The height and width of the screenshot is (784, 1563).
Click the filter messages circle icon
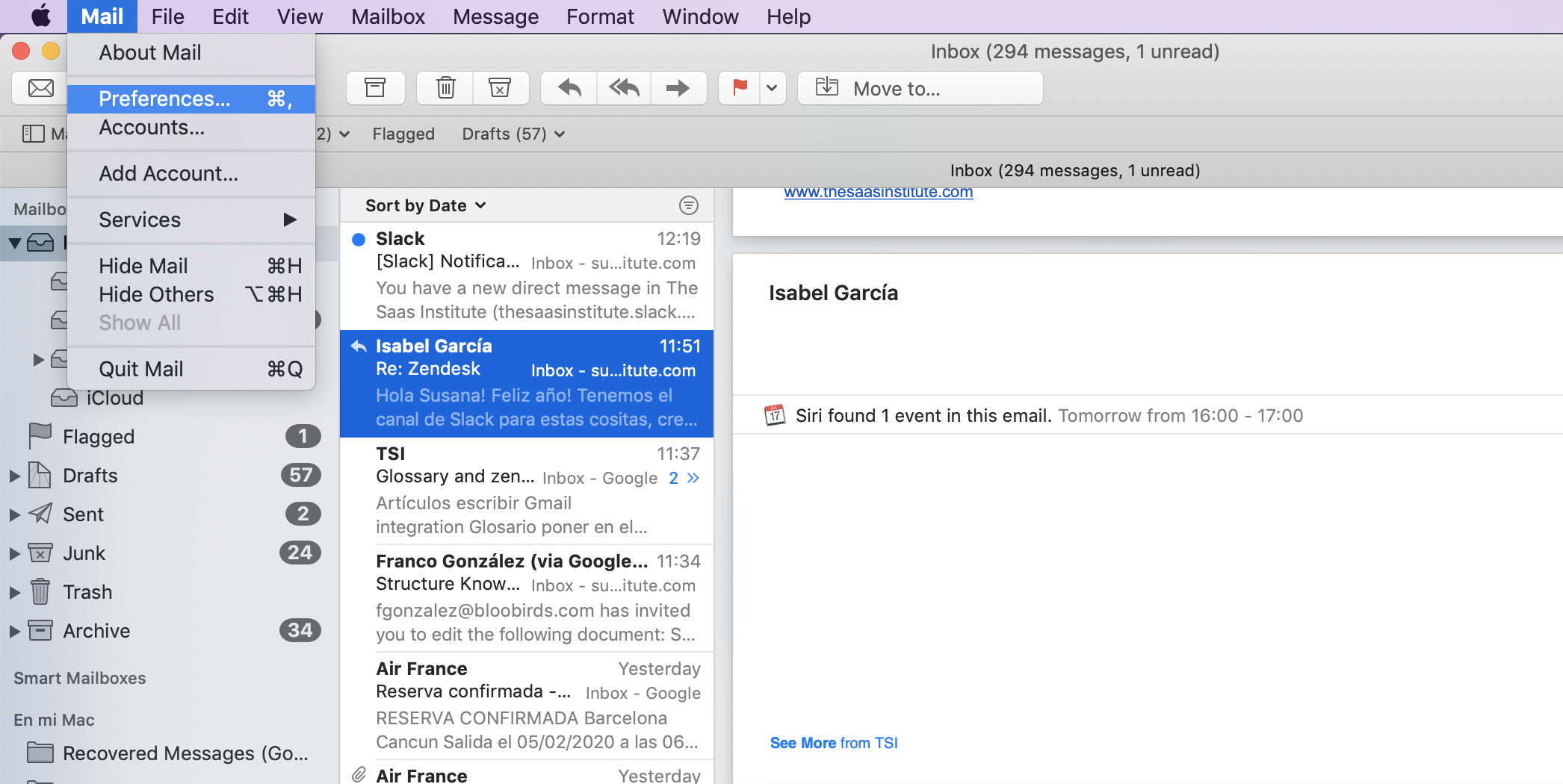coord(688,205)
